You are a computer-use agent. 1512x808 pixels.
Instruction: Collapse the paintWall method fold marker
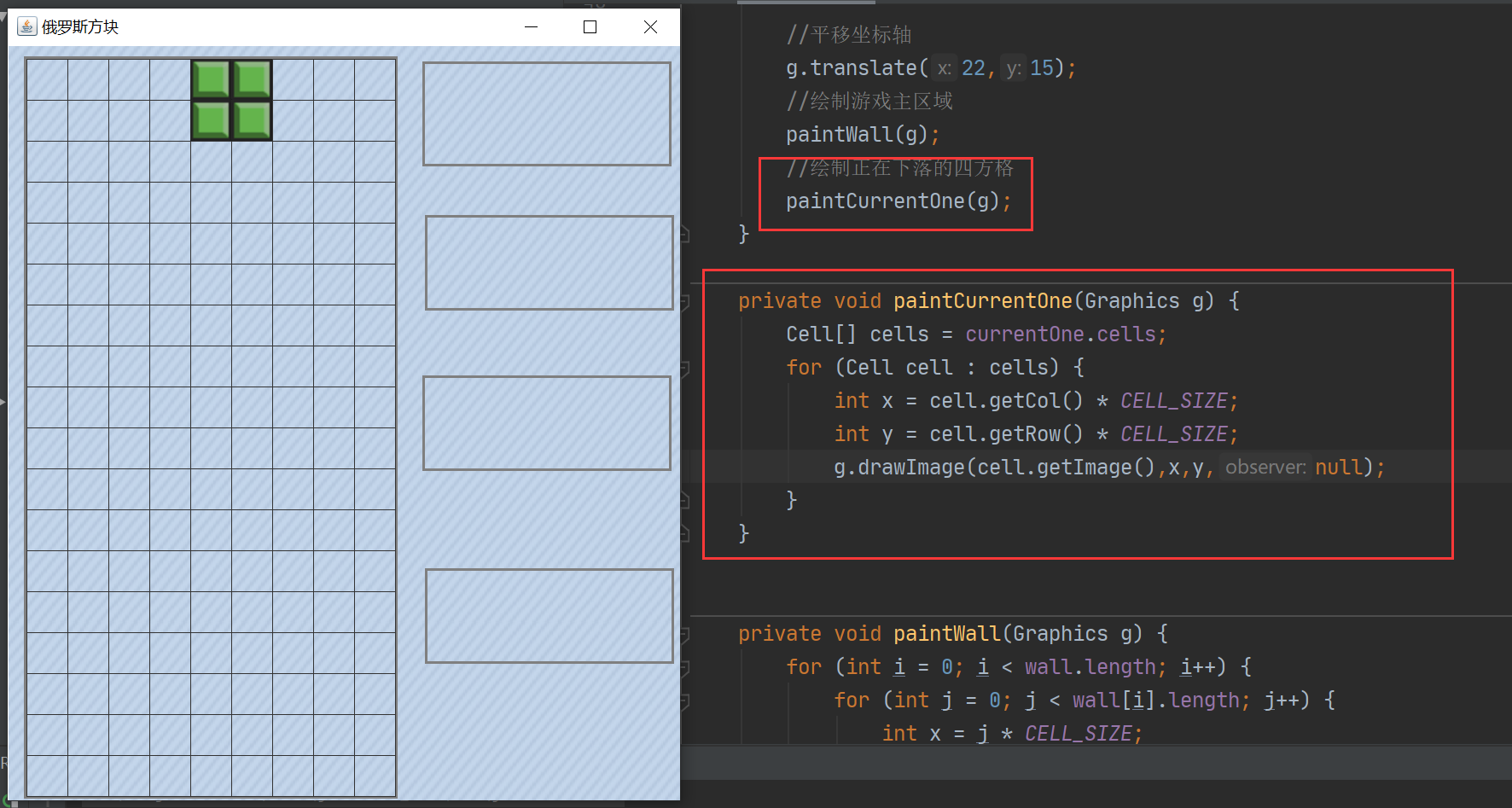(x=684, y=634)
